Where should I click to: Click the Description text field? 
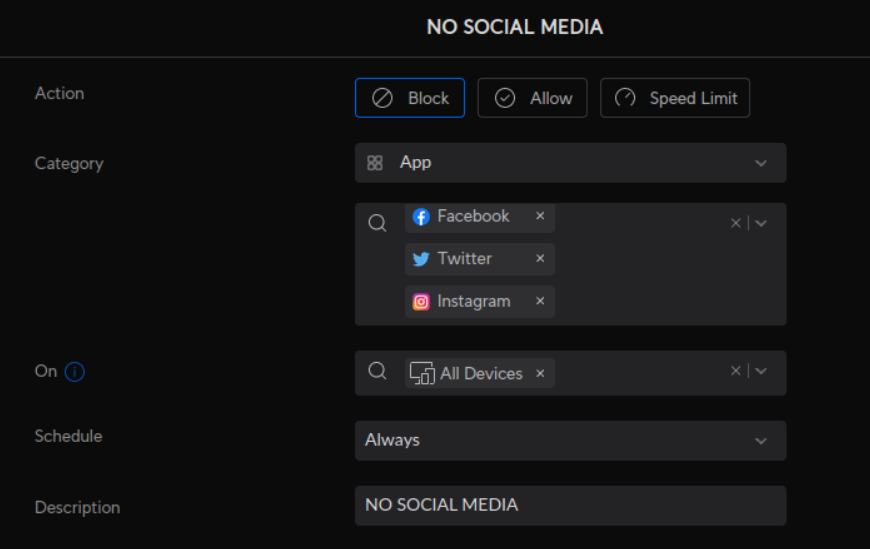click(570, 505)
